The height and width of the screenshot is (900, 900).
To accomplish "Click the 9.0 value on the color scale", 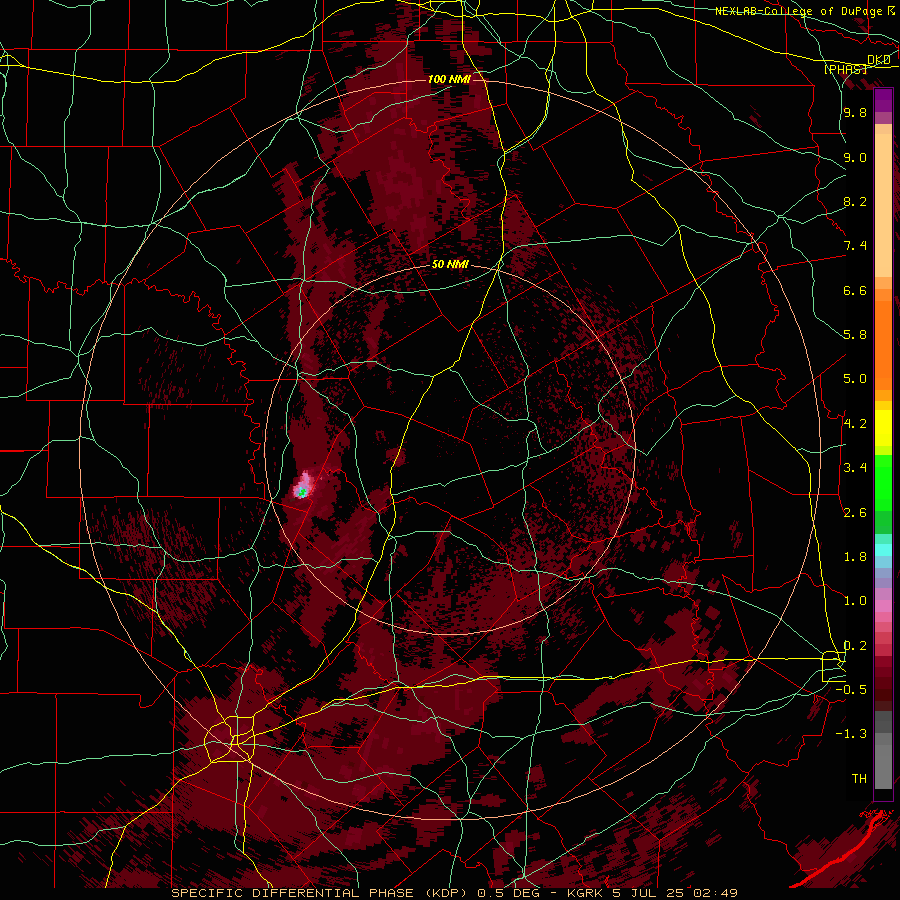I will click(855, 157).
